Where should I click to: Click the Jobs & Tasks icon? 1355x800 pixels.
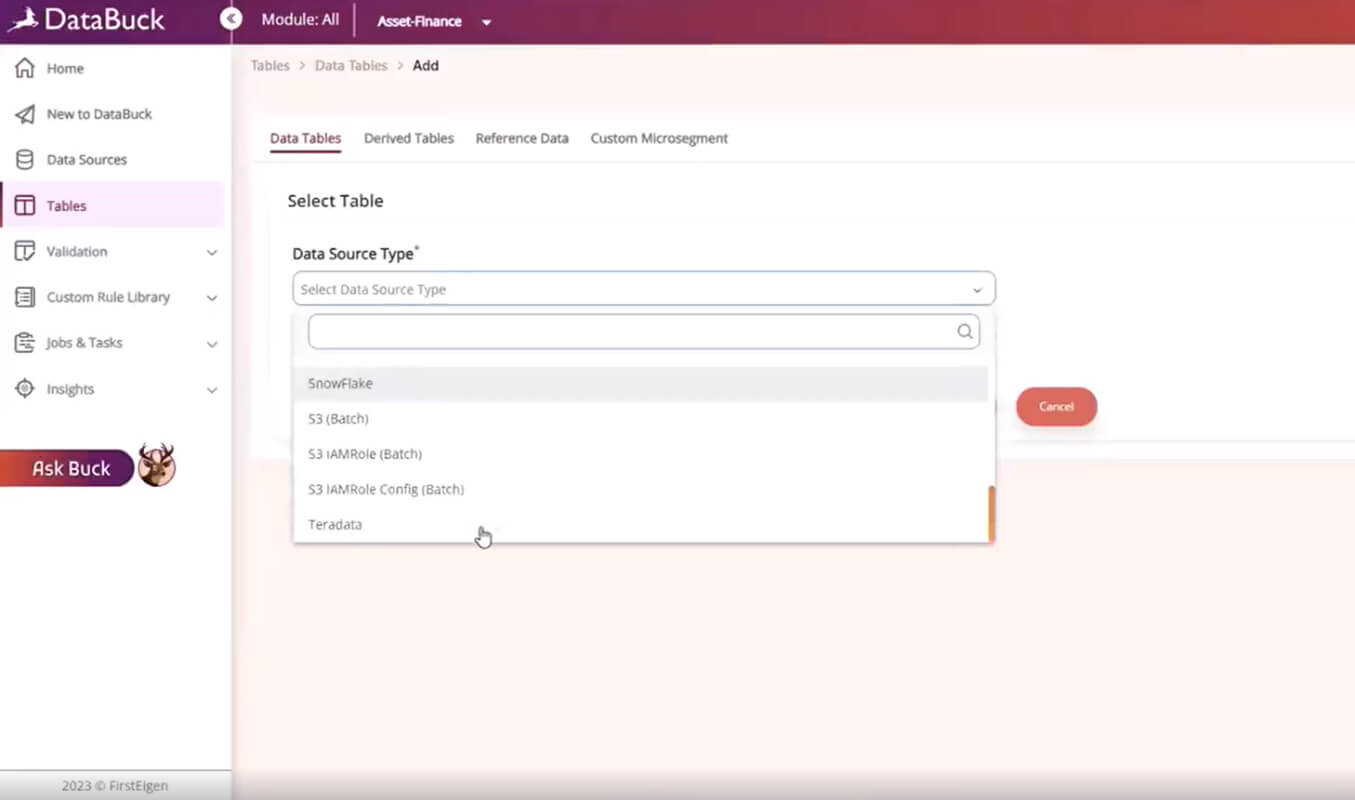(25, 343)
